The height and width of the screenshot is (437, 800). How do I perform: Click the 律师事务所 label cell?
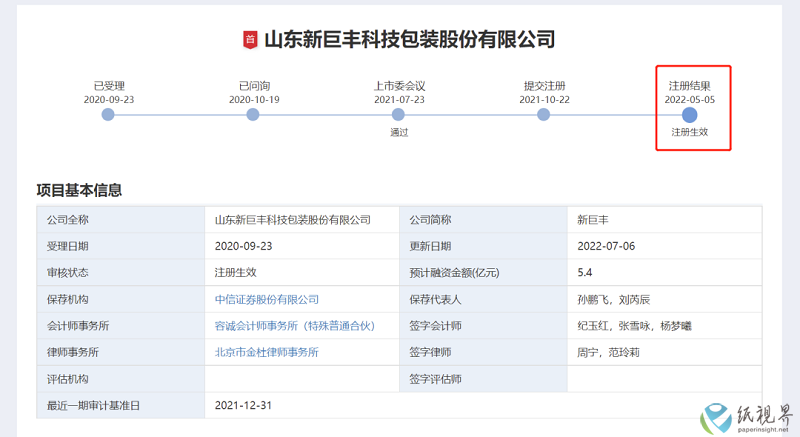tap(120, 352)
